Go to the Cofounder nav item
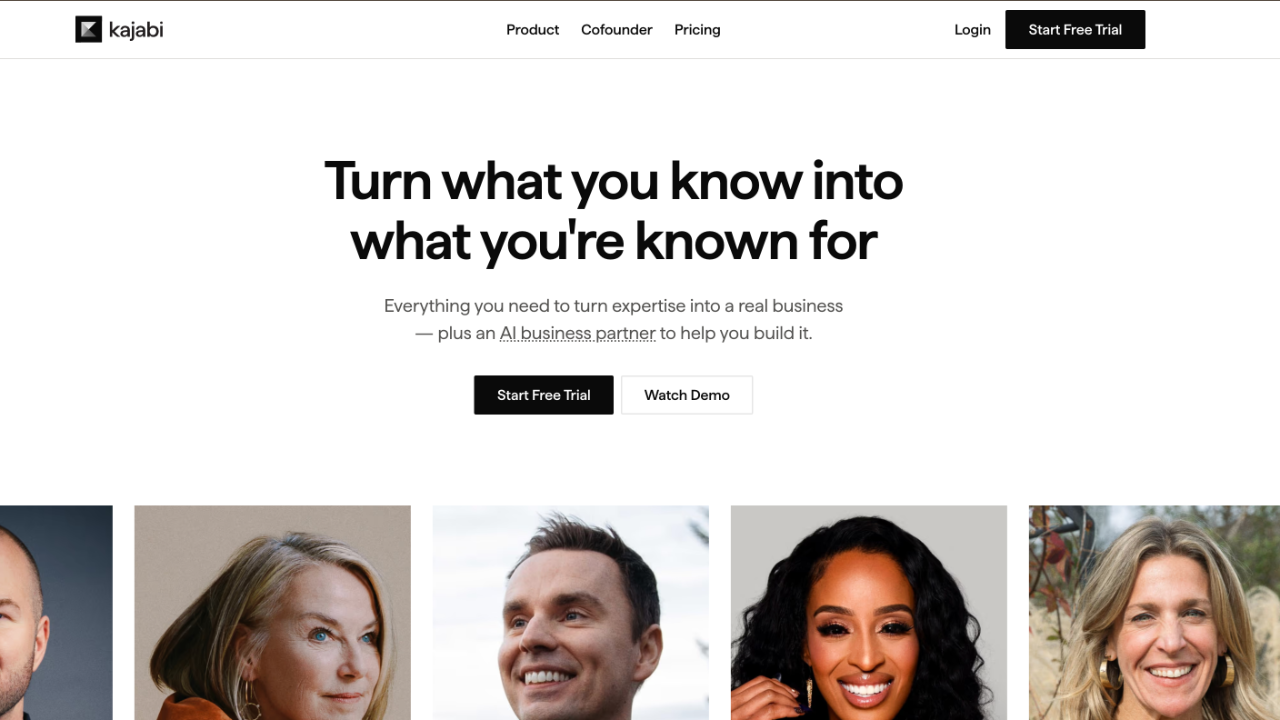1280x720 pixels. click(x=616, y=30)
